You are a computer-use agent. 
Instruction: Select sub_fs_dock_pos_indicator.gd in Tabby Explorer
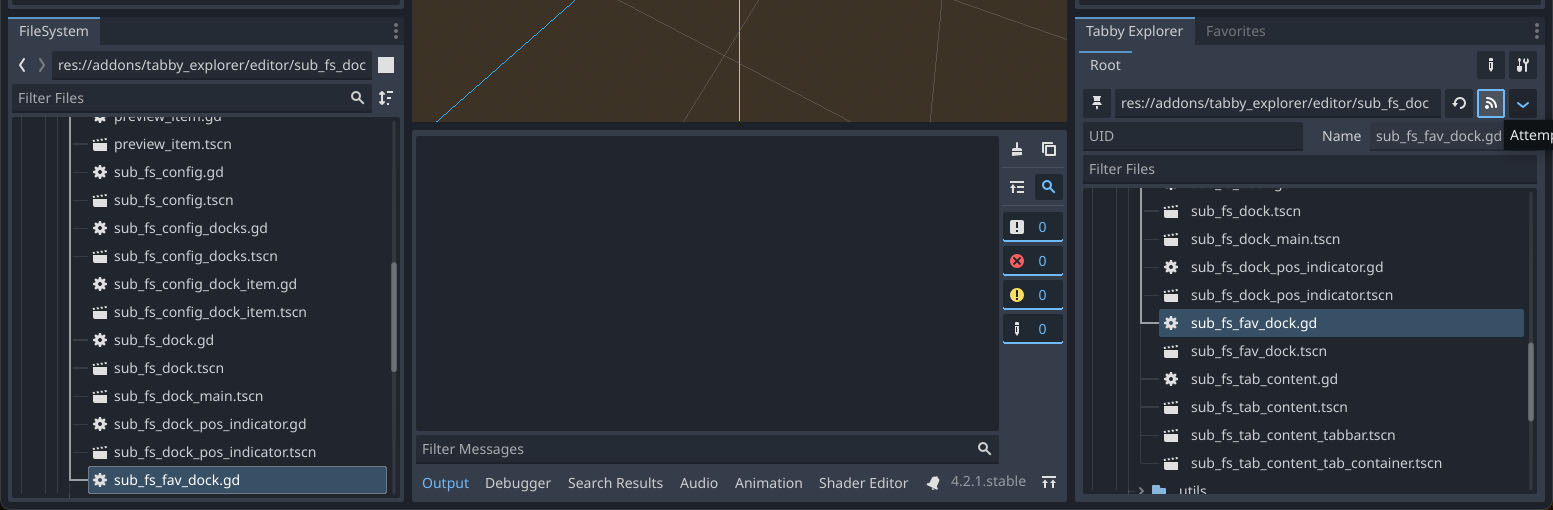[x=1287, y=267]
